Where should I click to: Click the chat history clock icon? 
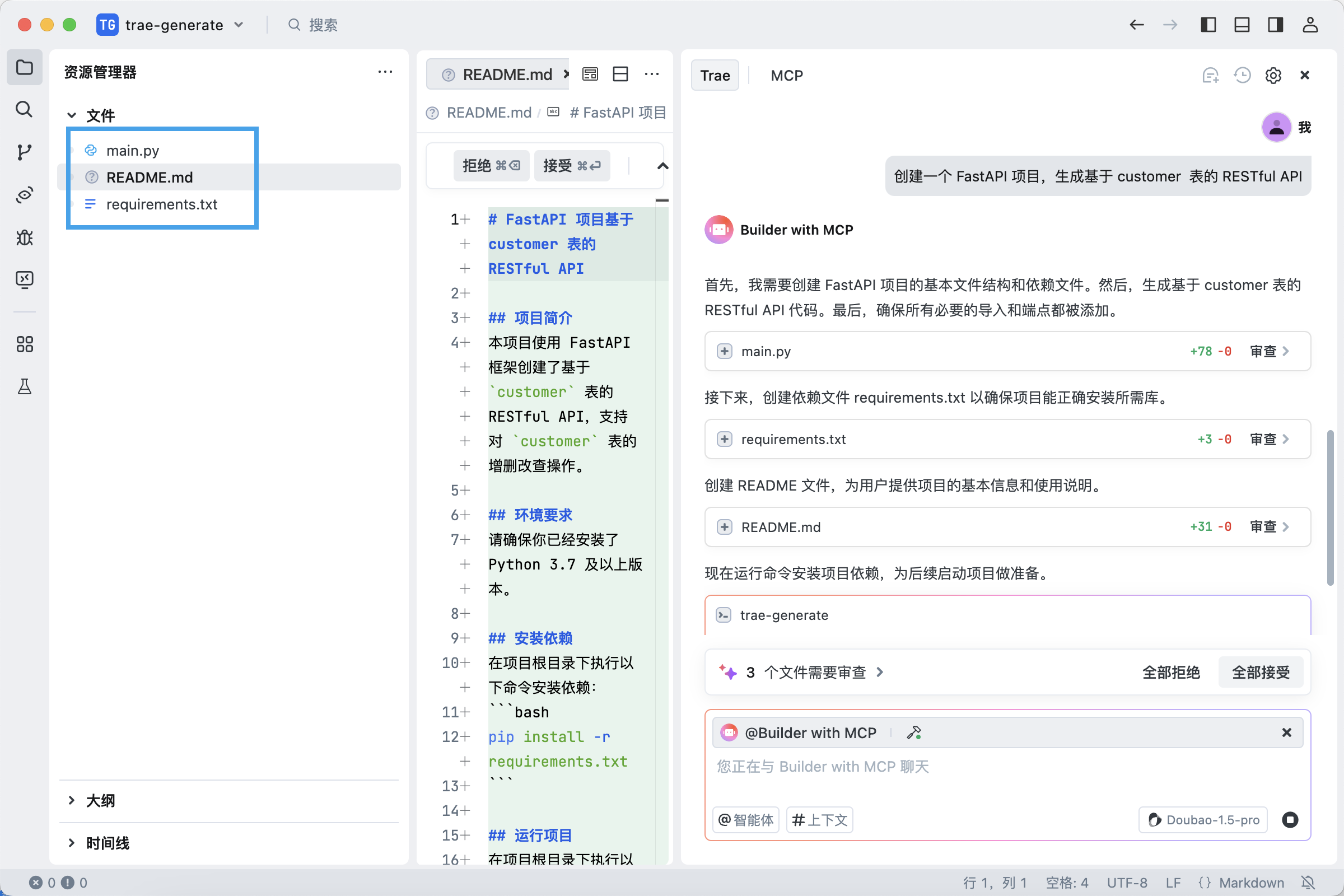1242,76
